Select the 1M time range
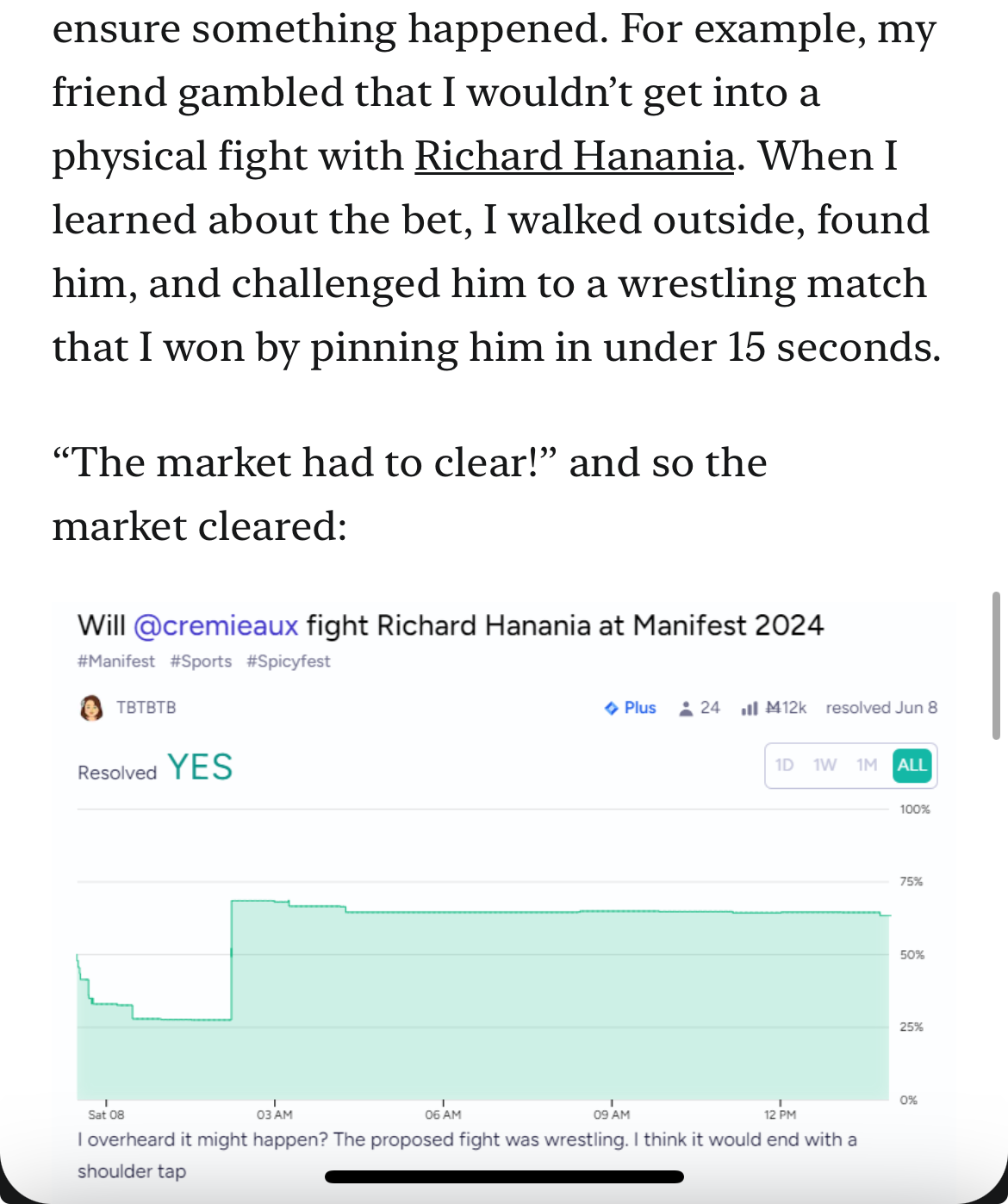The height and width of the screenshot is (1204, 1008). point(867,765)
